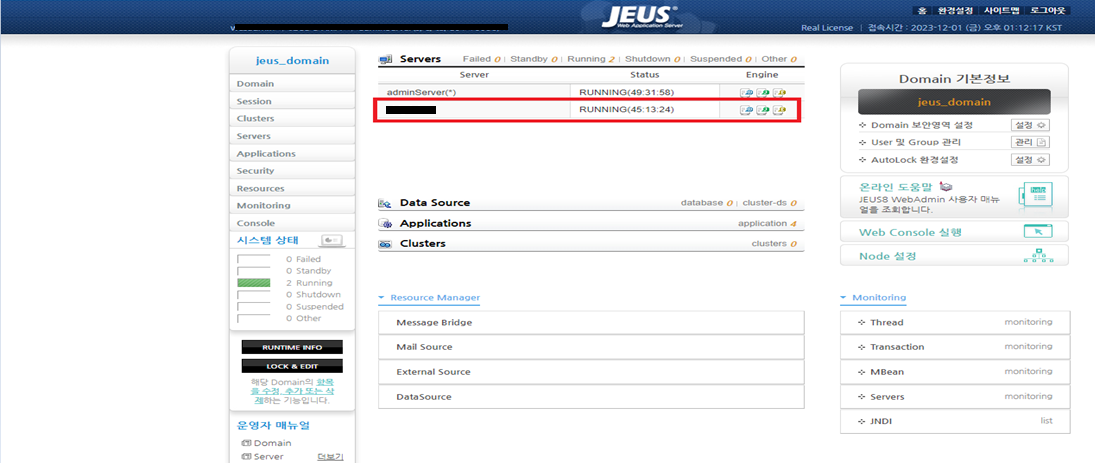Open the Session menu in sidebar
1095x473 pixels.
292,101
